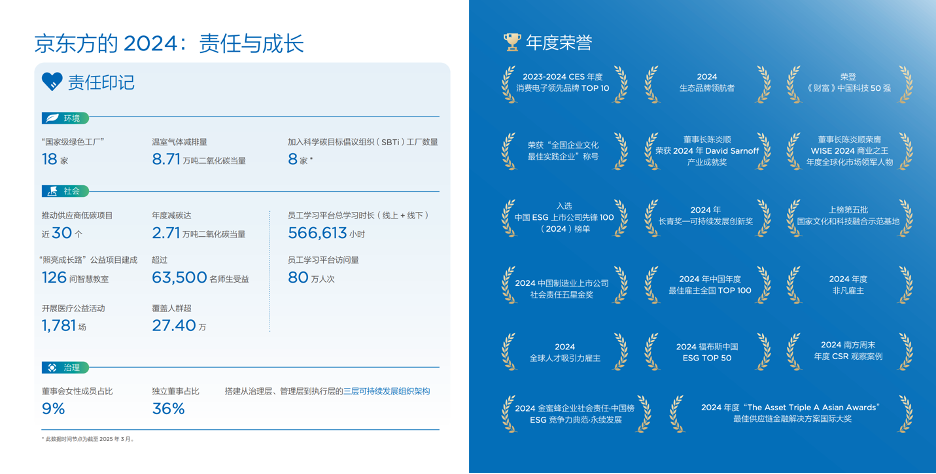Click the 年度减碳达 label

[171, 215]
